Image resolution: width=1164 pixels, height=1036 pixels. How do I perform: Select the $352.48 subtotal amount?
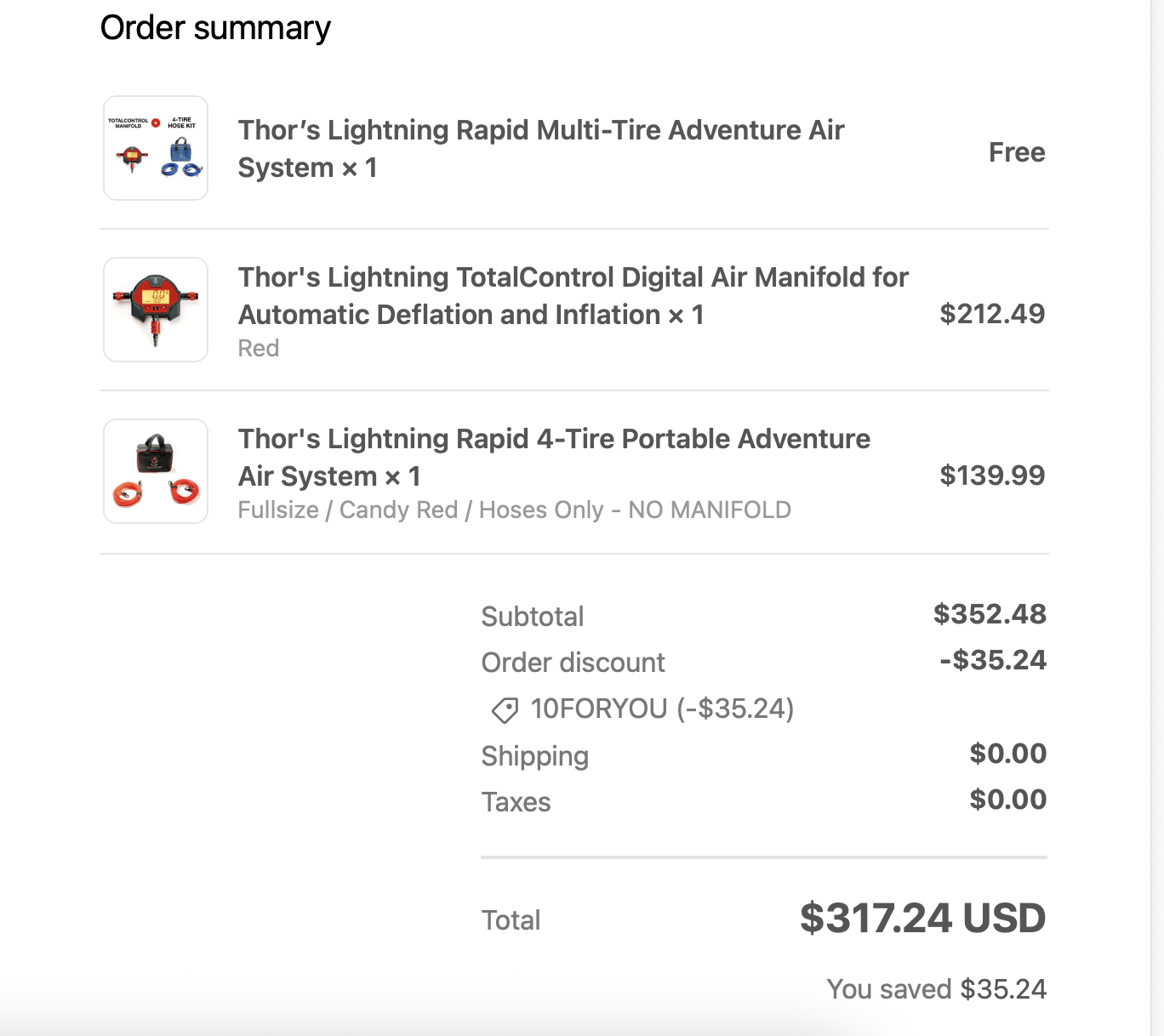[x=990, y=614]
